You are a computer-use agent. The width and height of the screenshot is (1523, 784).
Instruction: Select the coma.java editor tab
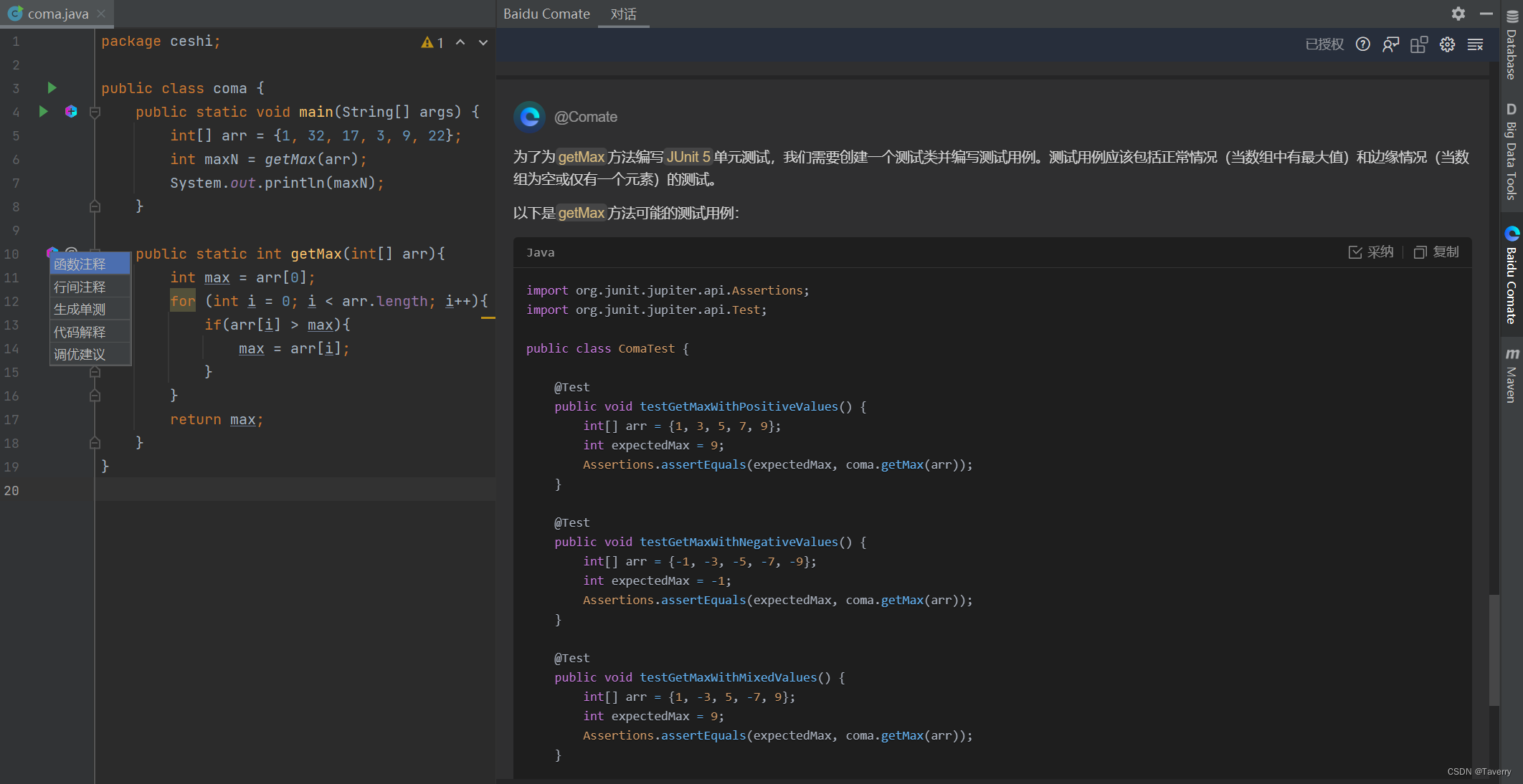(57, 14)
